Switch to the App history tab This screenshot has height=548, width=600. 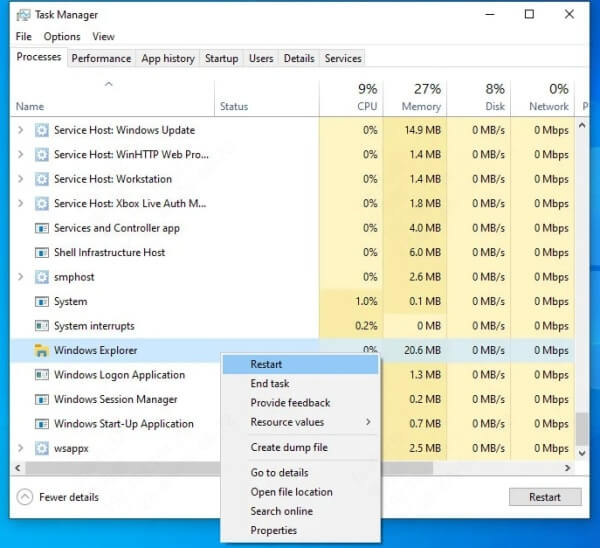(168, 59)
